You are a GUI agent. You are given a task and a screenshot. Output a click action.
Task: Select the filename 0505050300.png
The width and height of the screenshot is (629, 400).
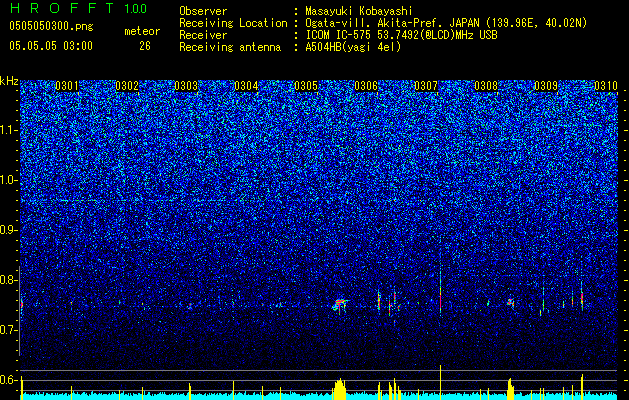[x=51, y=26]
